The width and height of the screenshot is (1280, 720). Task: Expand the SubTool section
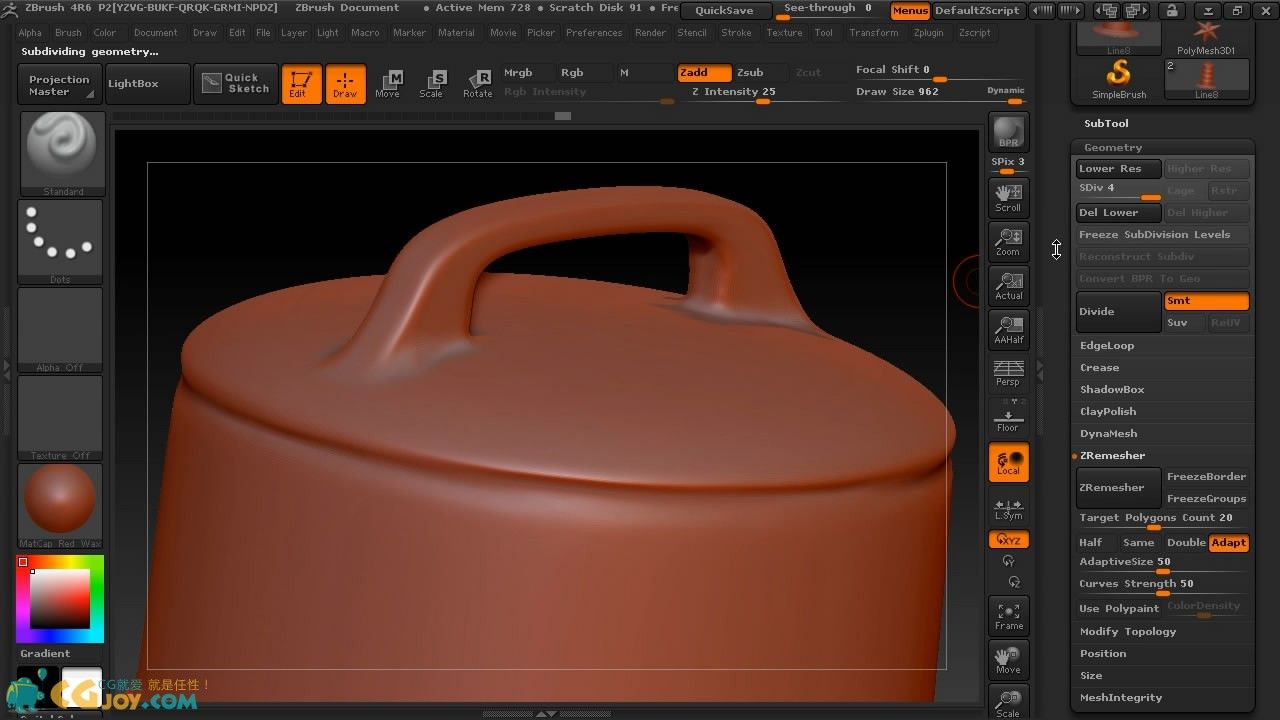(x=1106, y=124)
